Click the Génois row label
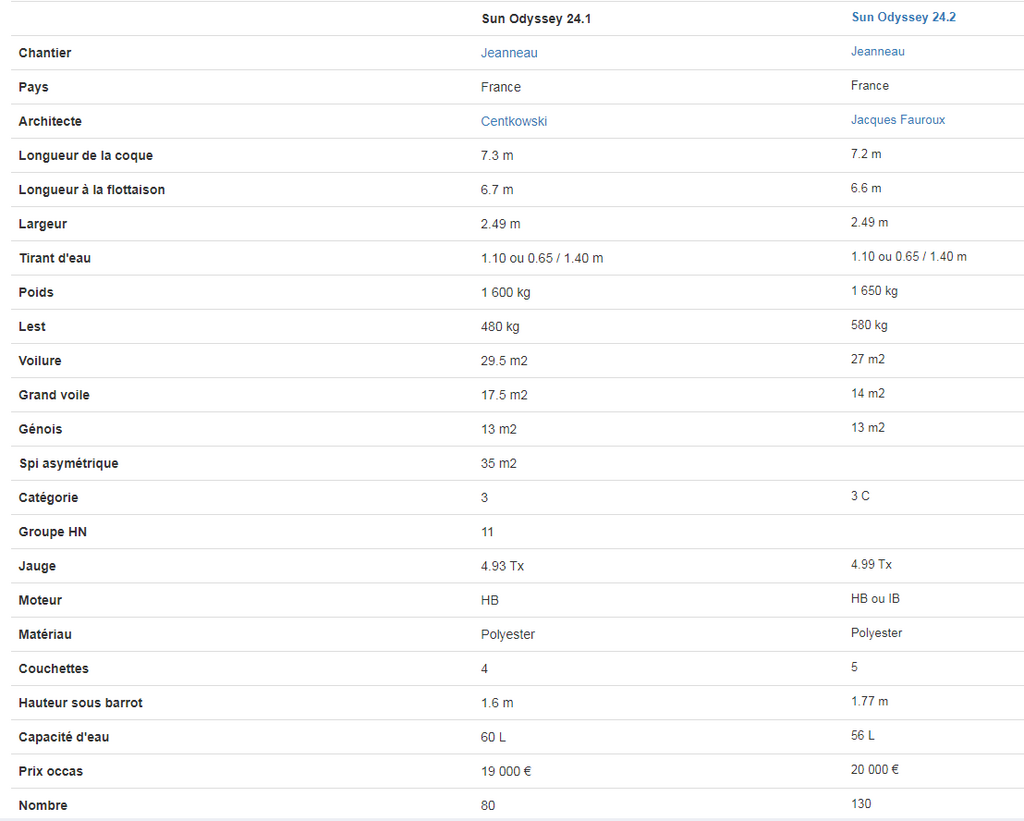Viewport: 1024px width, 821px height. [x=40, y=429]
